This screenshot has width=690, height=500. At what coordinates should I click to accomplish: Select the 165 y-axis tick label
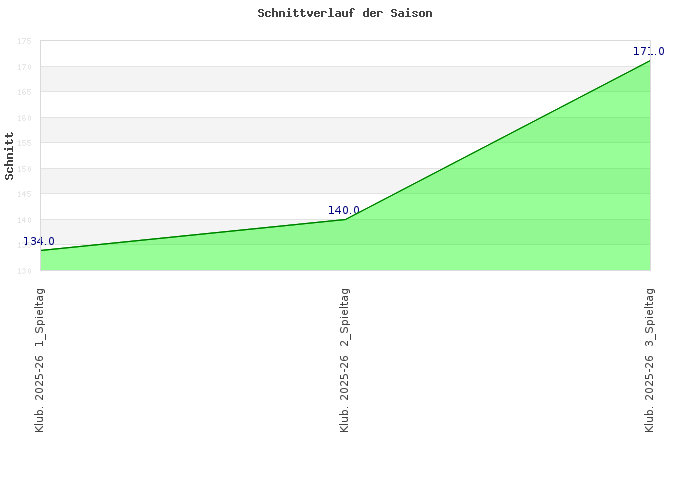24,93
